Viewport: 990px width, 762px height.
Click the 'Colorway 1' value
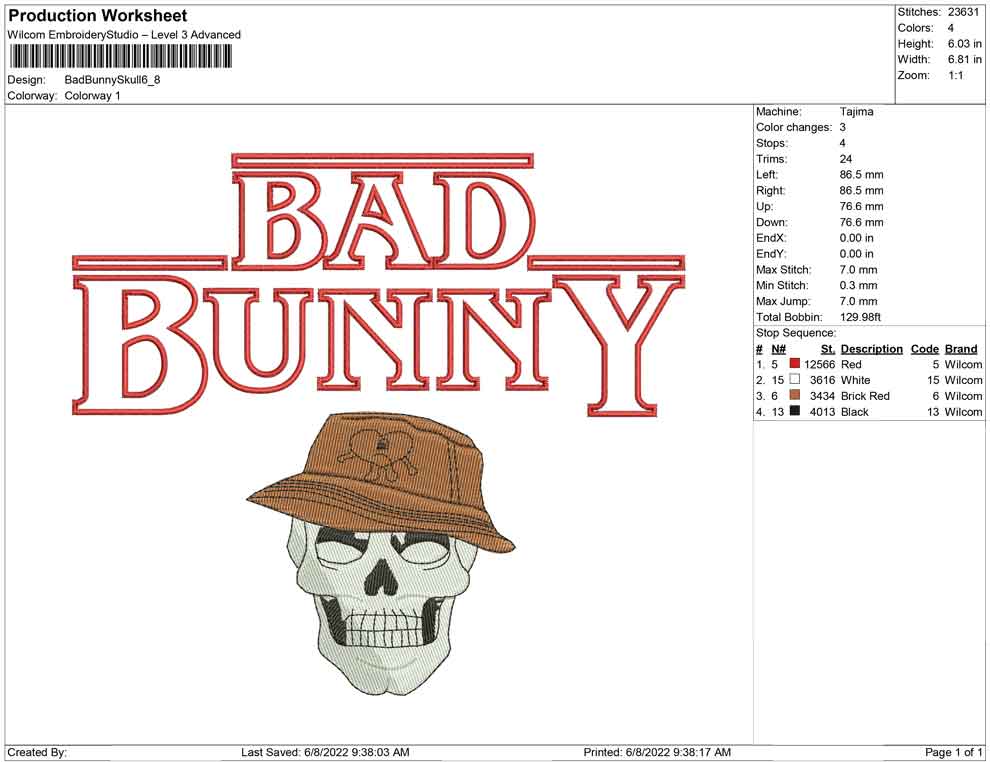(92, 96)
